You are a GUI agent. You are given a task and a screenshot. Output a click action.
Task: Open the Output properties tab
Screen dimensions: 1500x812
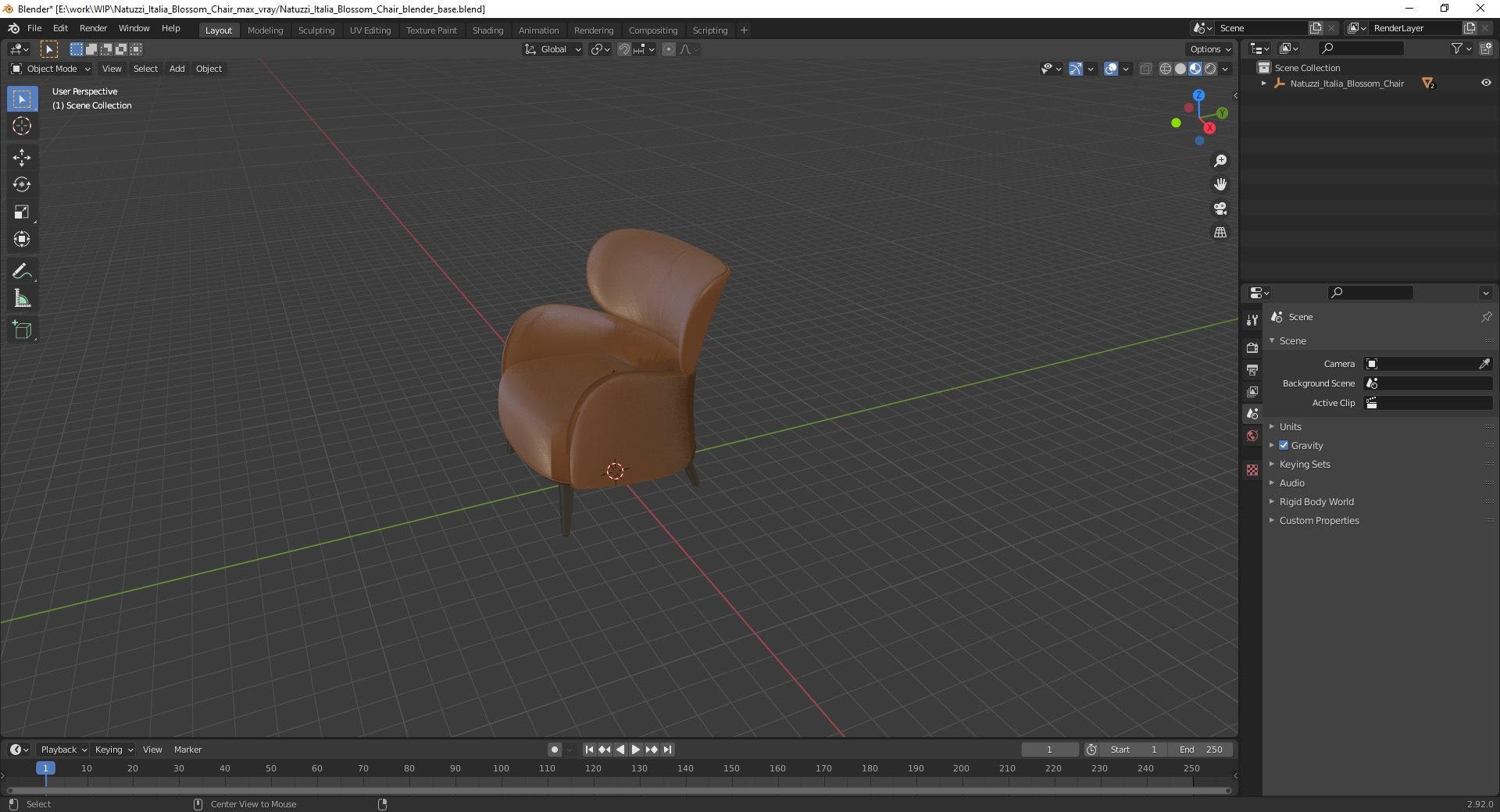coord(1252,369)
